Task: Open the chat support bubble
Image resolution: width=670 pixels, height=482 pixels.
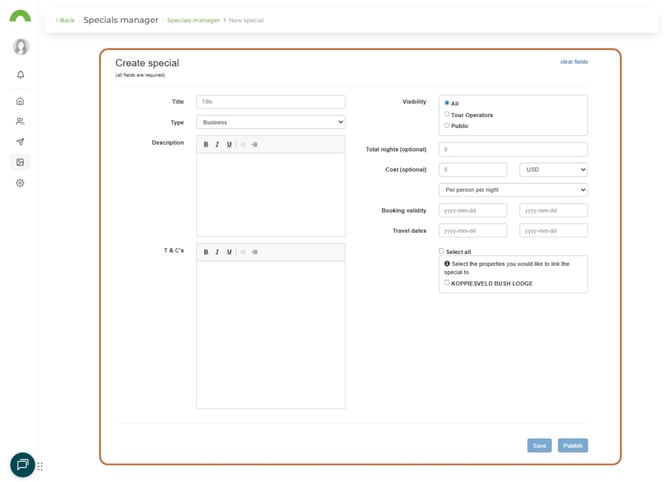Action: [x=22, y=465]
